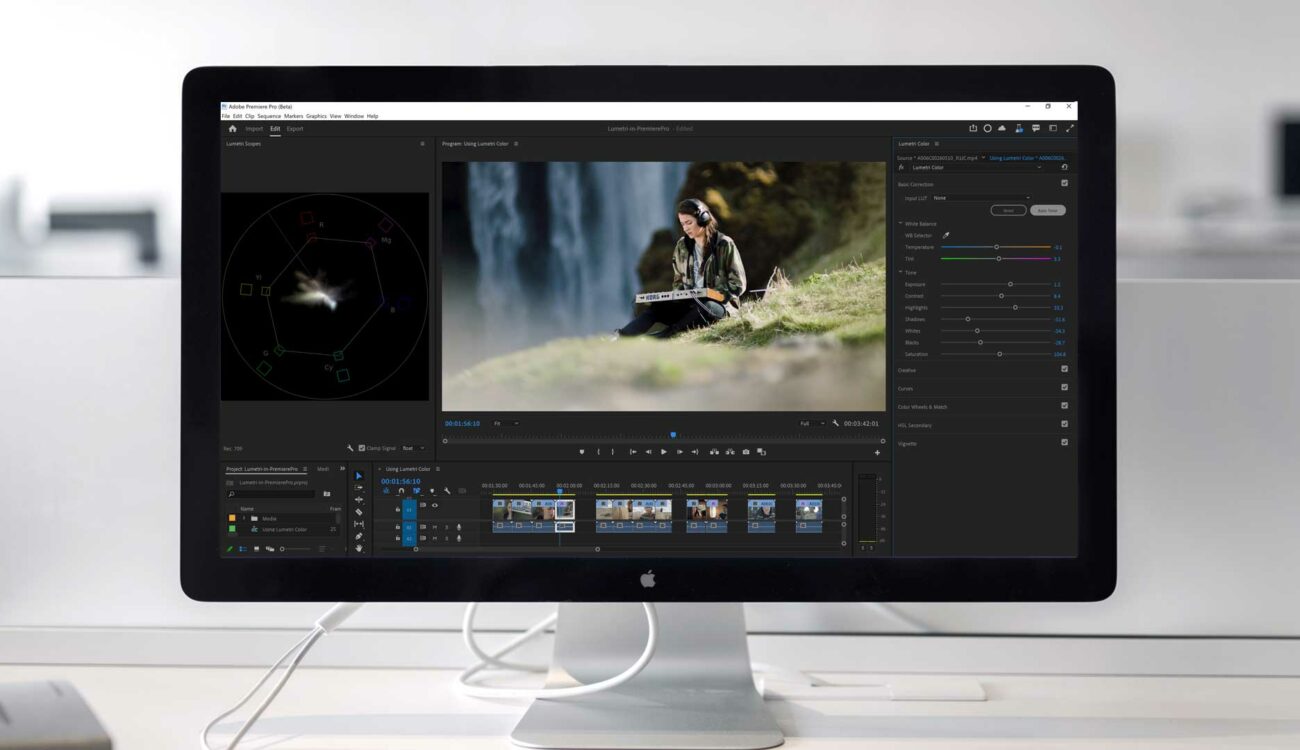
Task: Step back one frame
Action: 648,452
